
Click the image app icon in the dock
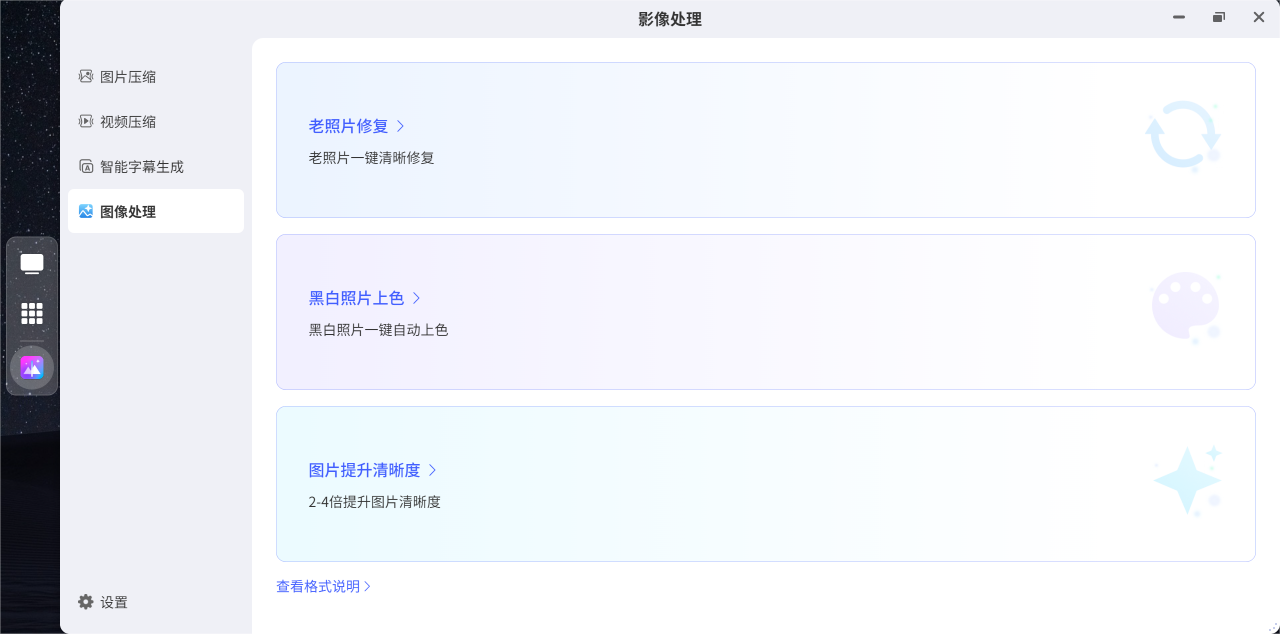31,366
